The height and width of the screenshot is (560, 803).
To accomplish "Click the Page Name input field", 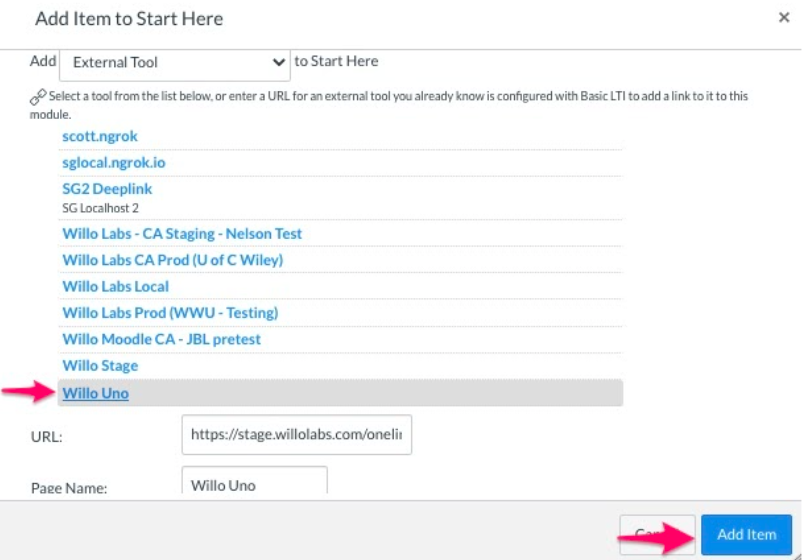I will click(x=255, y=482).
